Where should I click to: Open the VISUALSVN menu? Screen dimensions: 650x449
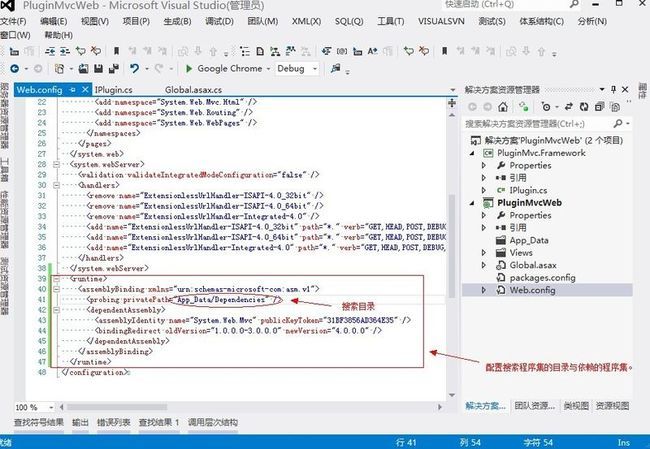[441, 21]
